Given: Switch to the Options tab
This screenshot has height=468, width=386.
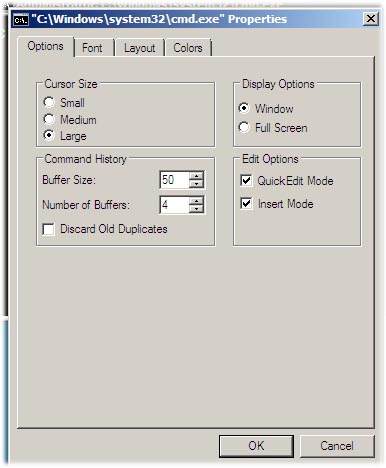Looking at the screenshot, I should pyautogui.click(x=46, y=46).
